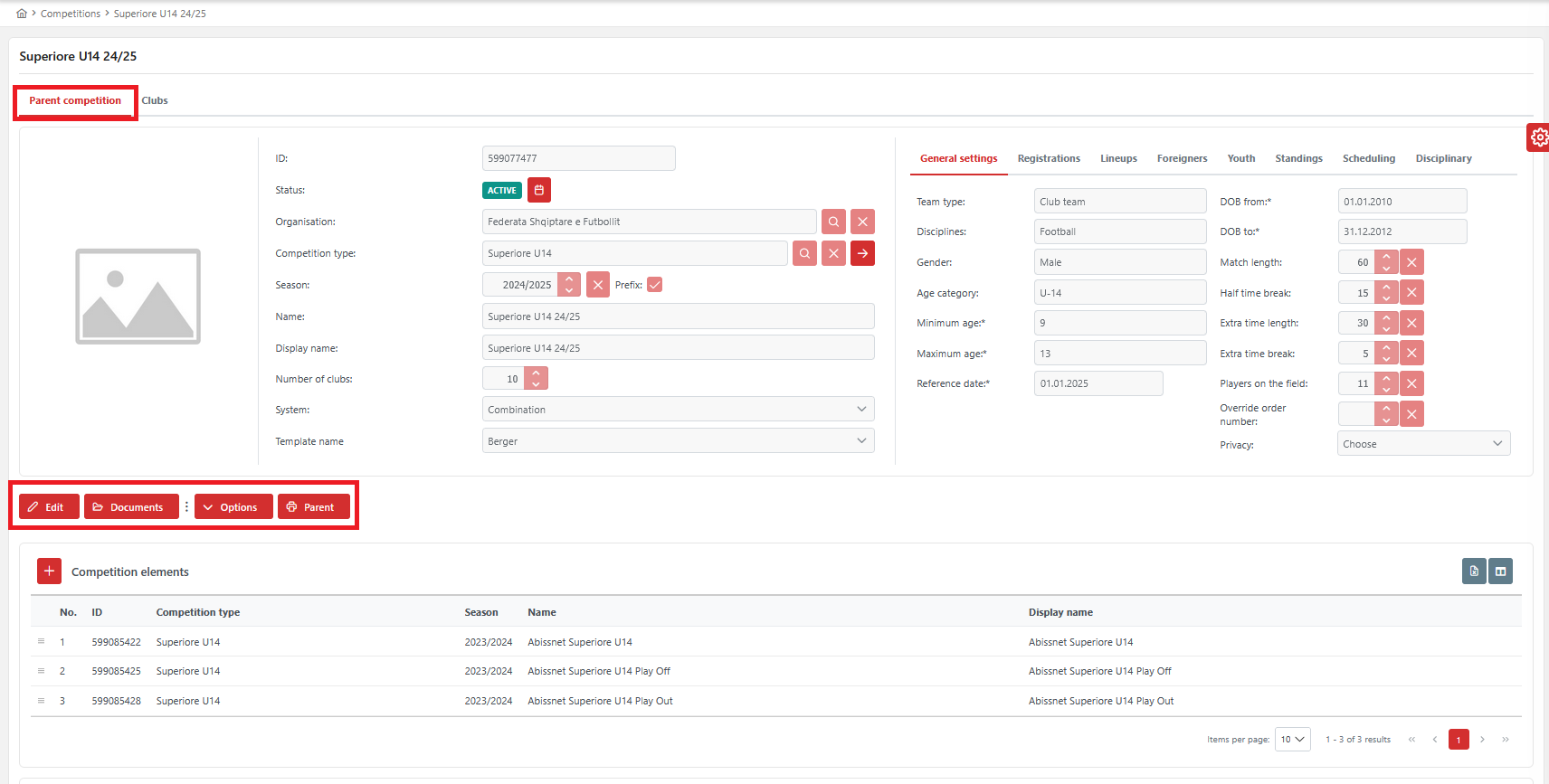Click plus icon to add competition element
The image size is (1549, 784).
pyautogui.click(x=49, y=571)
